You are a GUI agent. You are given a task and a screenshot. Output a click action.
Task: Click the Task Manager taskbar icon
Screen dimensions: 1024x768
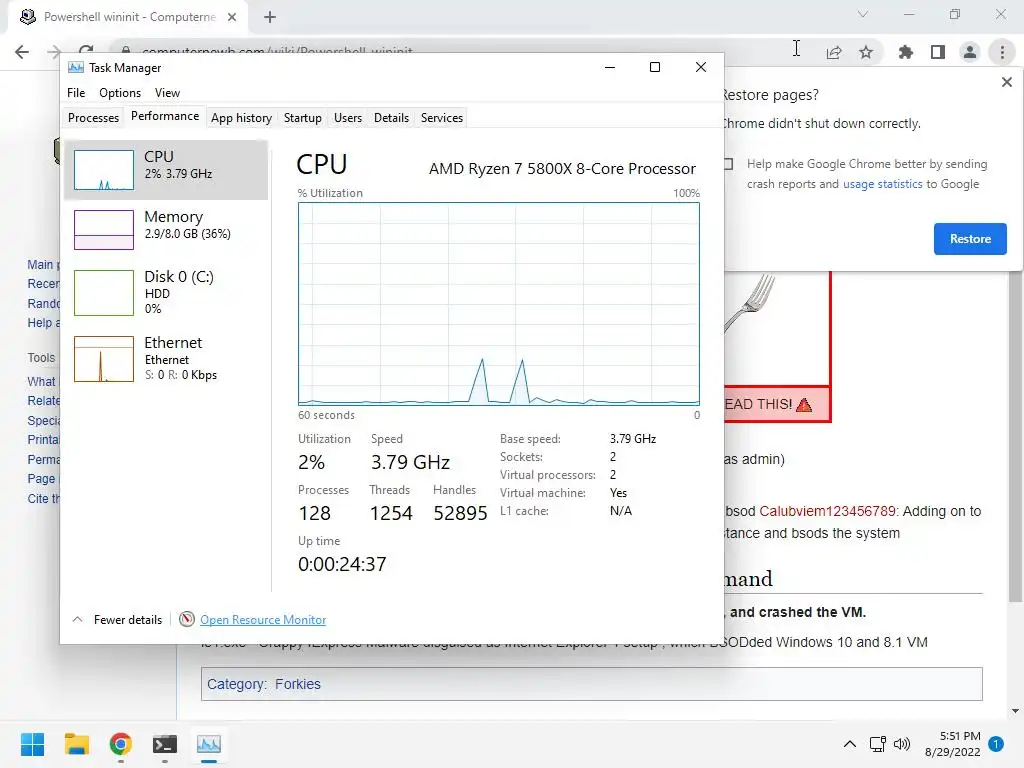(209, 744)
